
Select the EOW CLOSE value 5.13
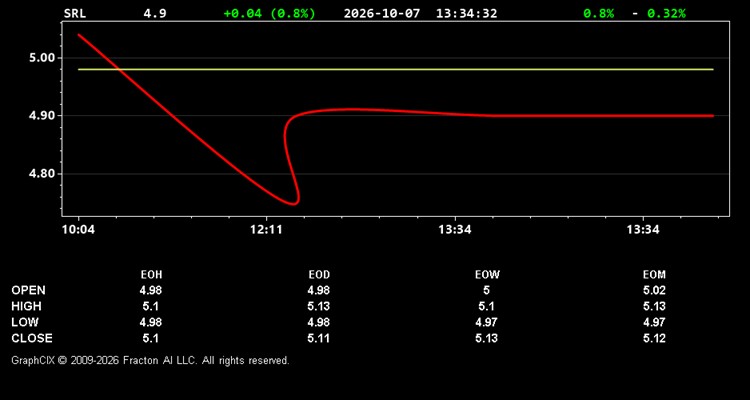point(486,338)
